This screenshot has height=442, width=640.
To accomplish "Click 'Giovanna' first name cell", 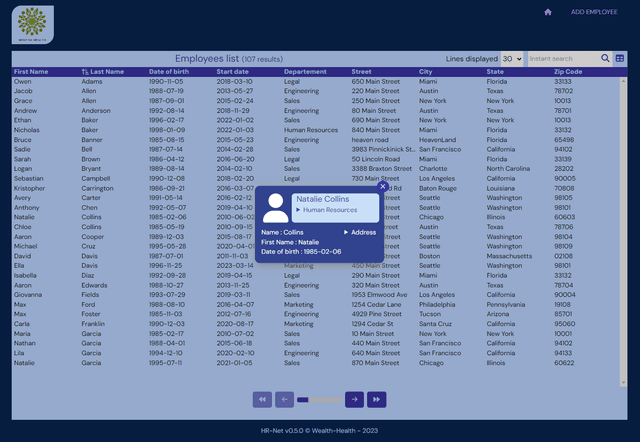I will (x=28, y=295).
